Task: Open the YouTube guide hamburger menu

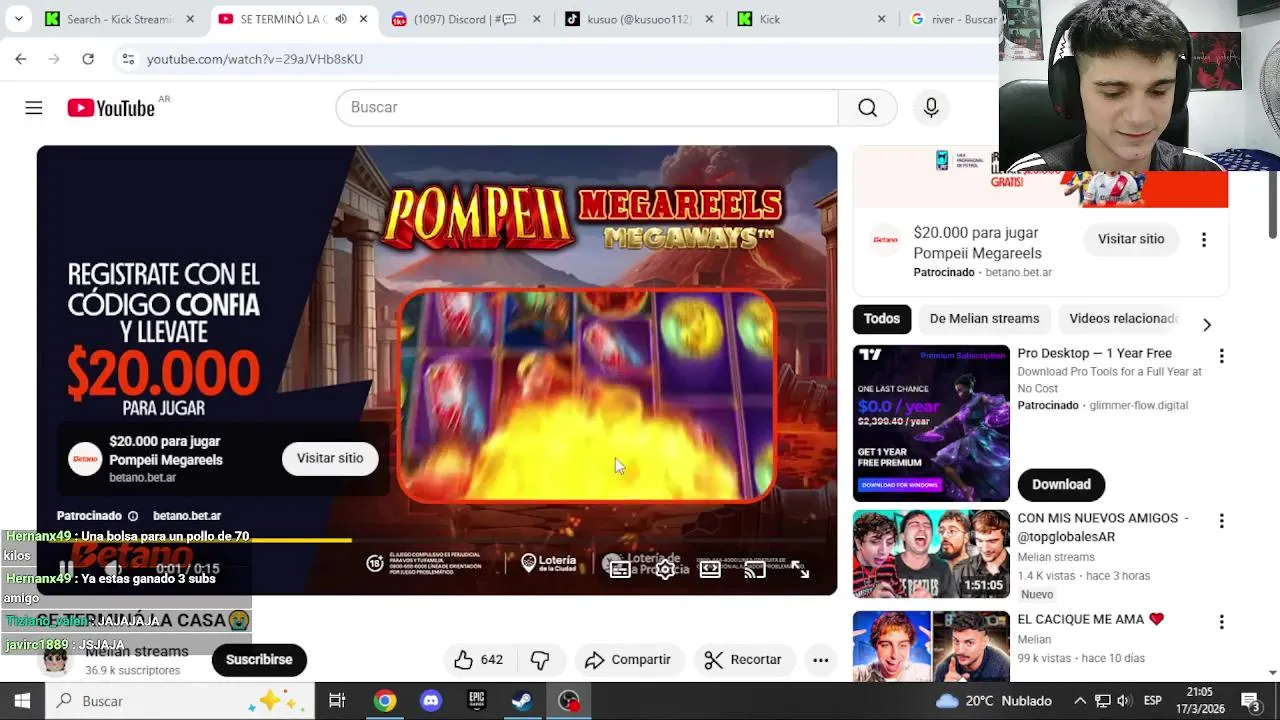Action: 34,107
